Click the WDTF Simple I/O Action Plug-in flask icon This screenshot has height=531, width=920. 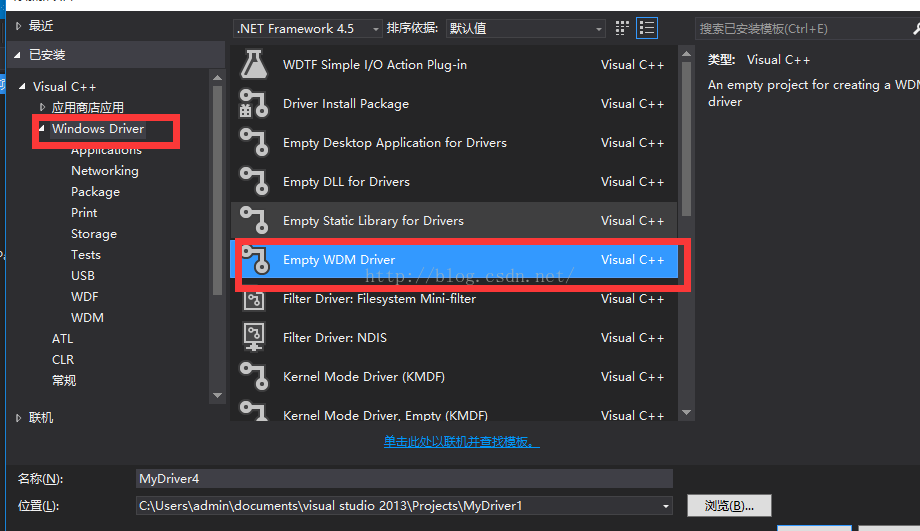click(254, 65)
